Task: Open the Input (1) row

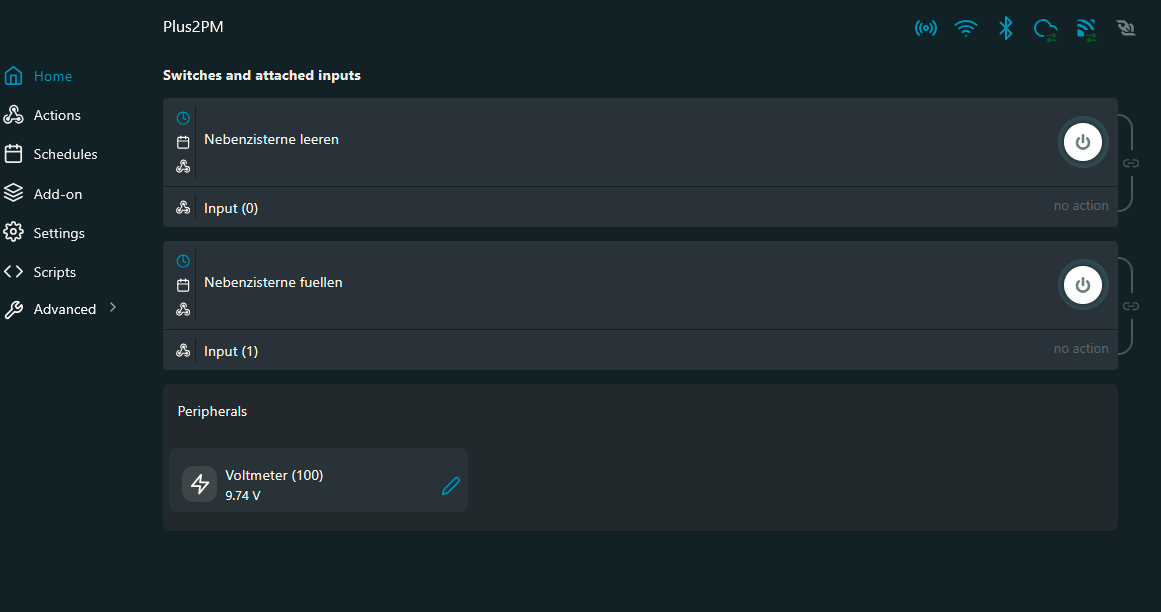Action: (x=640, y=350)
